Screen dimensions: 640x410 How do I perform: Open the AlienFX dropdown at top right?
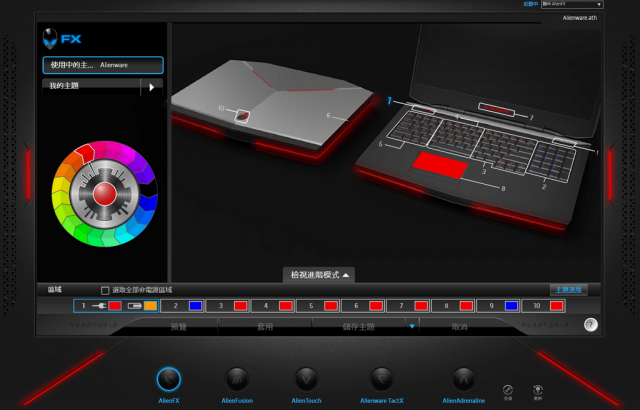point(572,4)
